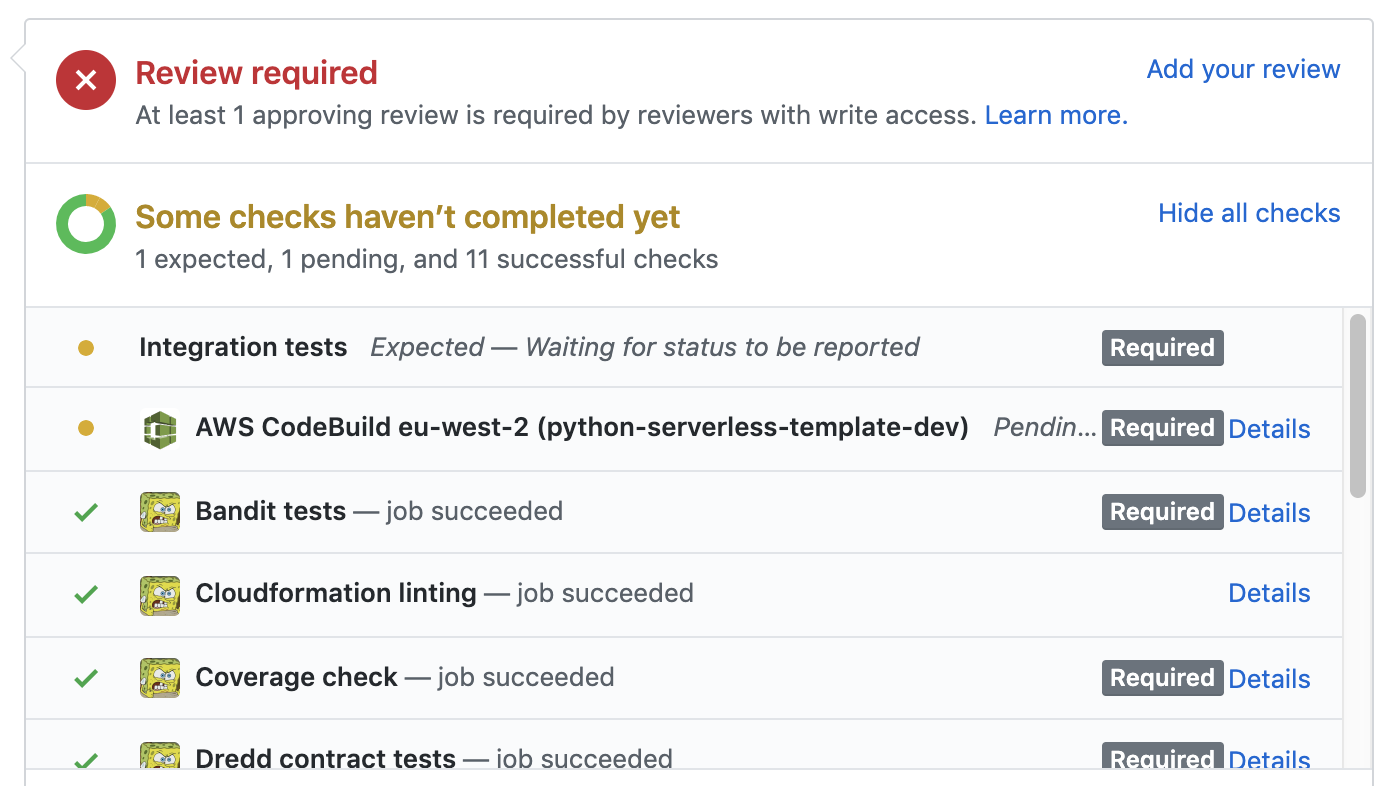View Details for Cloudformation linting
This screenshot has height=786, width=1398.
pyautogui.click(x=1269, y=593)
